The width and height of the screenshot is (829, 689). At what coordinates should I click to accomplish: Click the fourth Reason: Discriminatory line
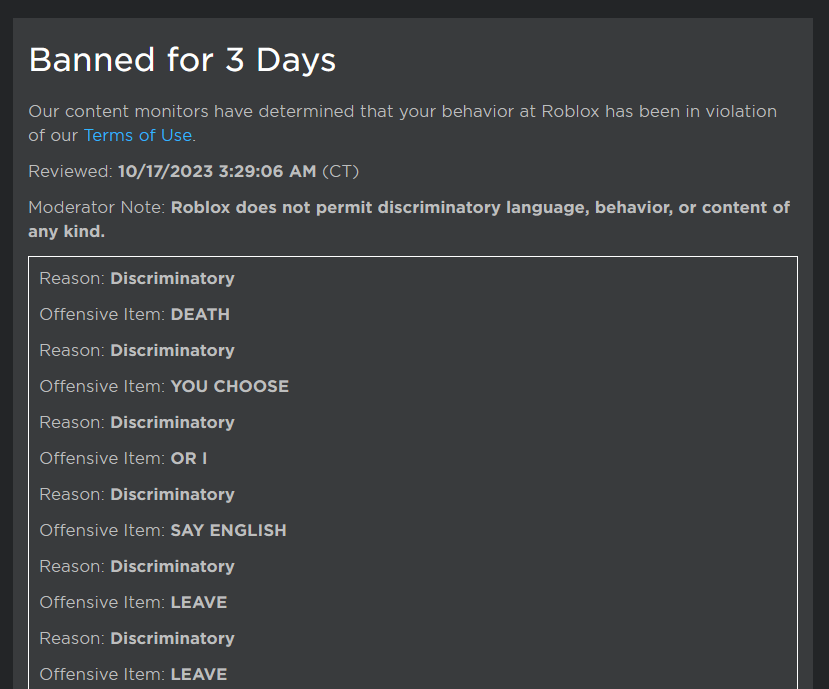(x=137, y=494)
